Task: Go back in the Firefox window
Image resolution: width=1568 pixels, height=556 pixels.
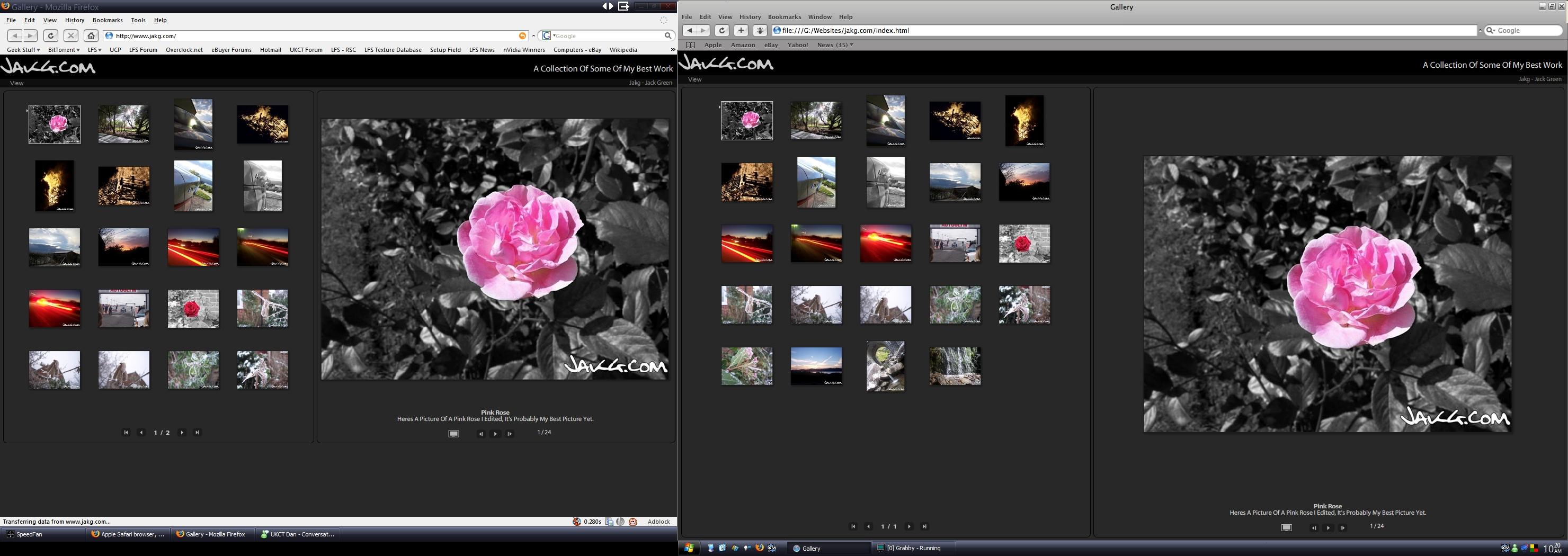Action: [x=15, y=36]
